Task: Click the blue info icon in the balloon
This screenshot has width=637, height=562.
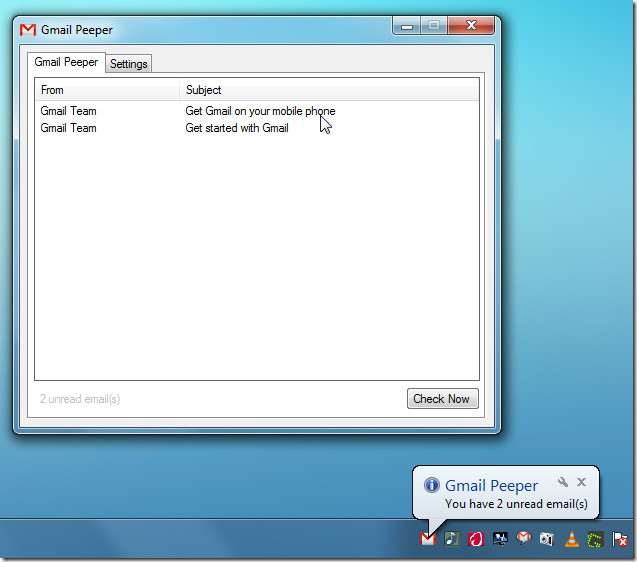Action: 432,485
